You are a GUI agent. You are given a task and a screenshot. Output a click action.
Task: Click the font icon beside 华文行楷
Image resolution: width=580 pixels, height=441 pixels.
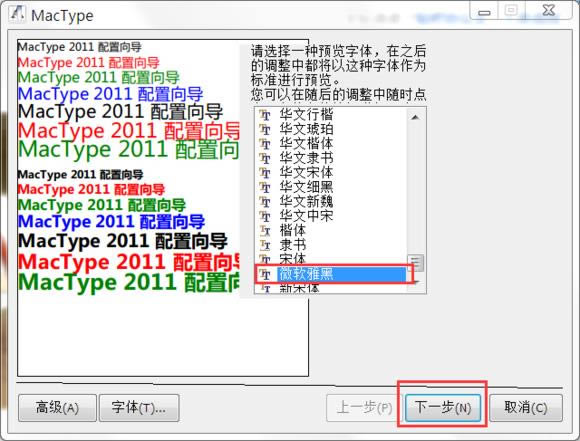(x=265, y=115)
